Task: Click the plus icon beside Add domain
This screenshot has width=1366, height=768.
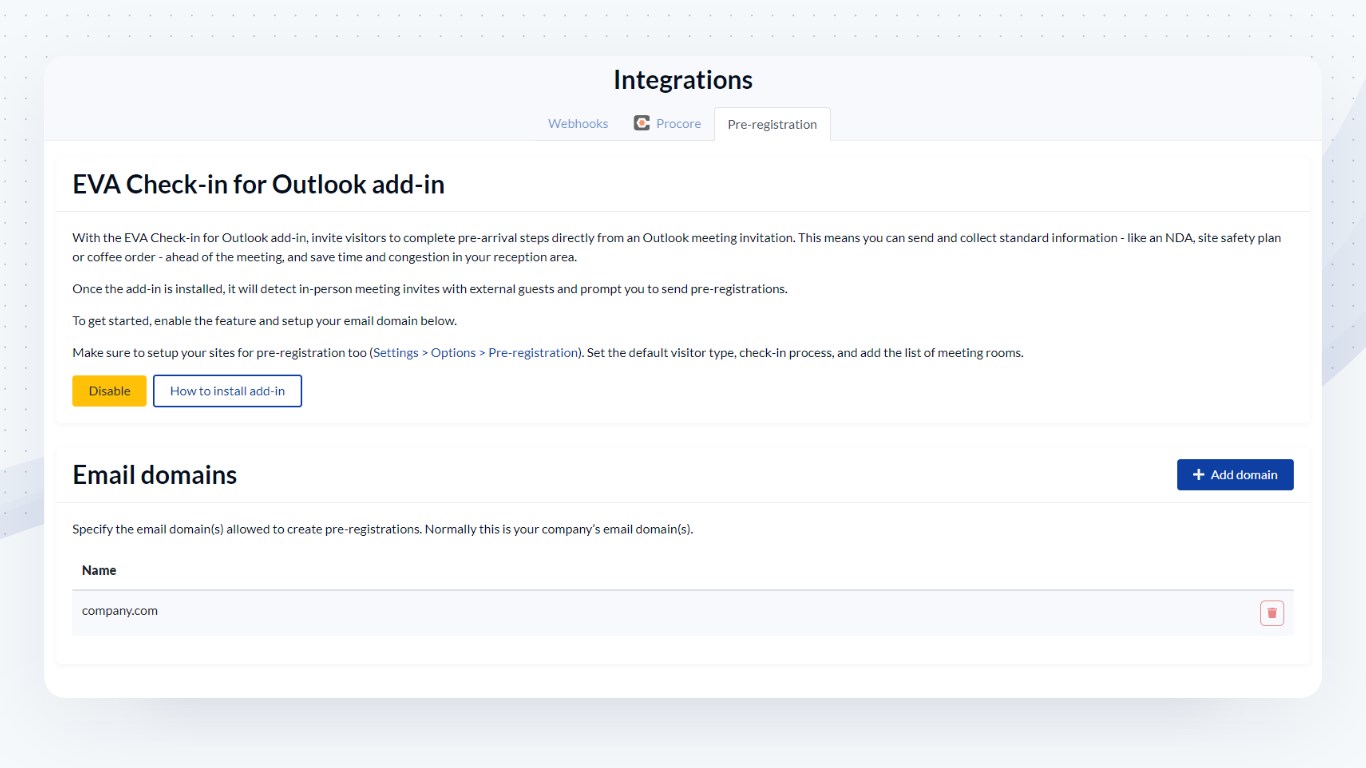Action: (x=1198, y=475)
